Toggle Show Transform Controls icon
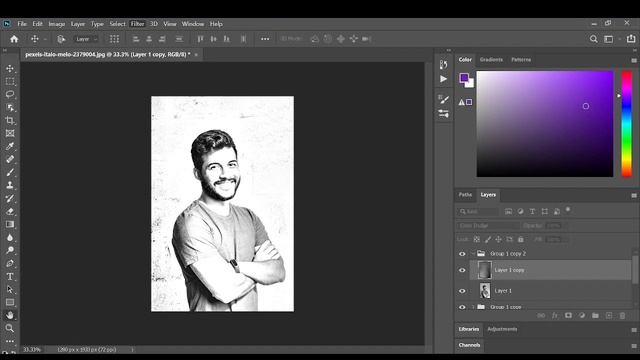This screenshot has width=640, height=360. [x=114, y=39]
